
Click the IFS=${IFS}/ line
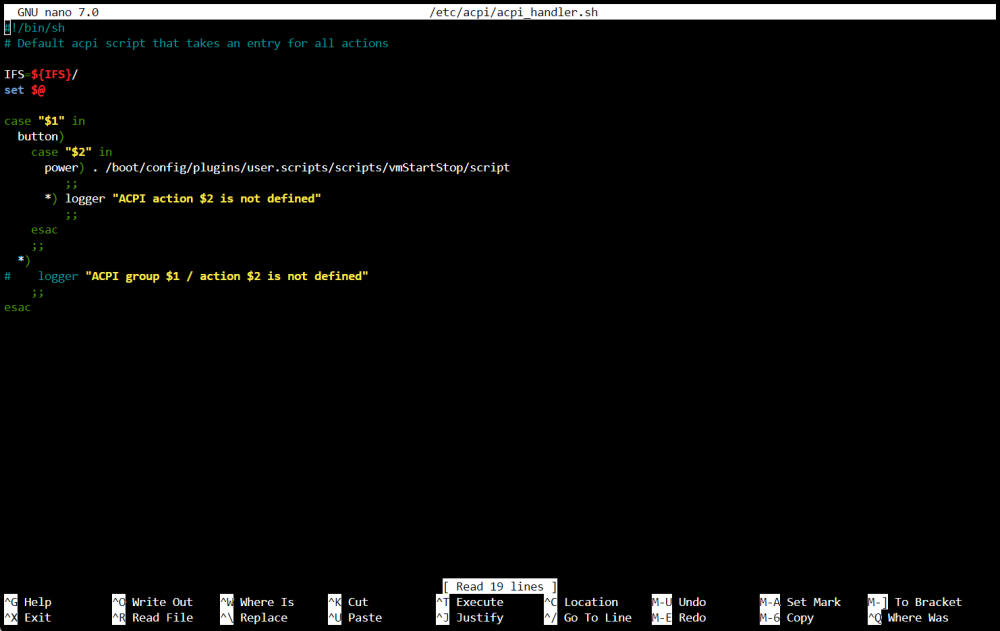coord(41,74)
